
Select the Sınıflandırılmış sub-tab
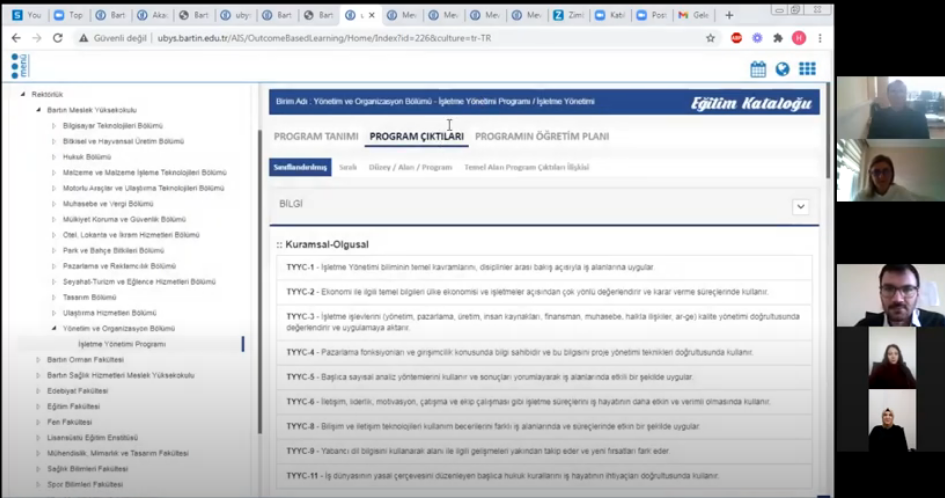click(301, 167)
